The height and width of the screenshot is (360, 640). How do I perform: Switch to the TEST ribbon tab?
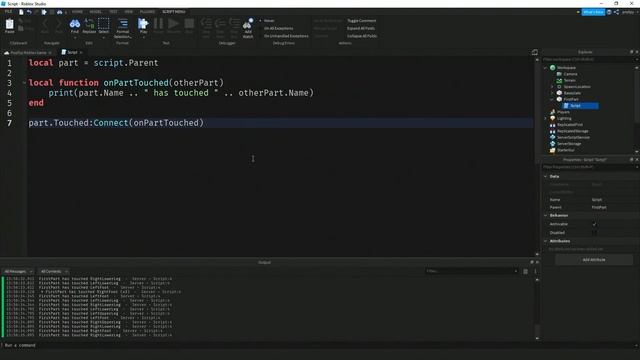[x=113, y=12]
